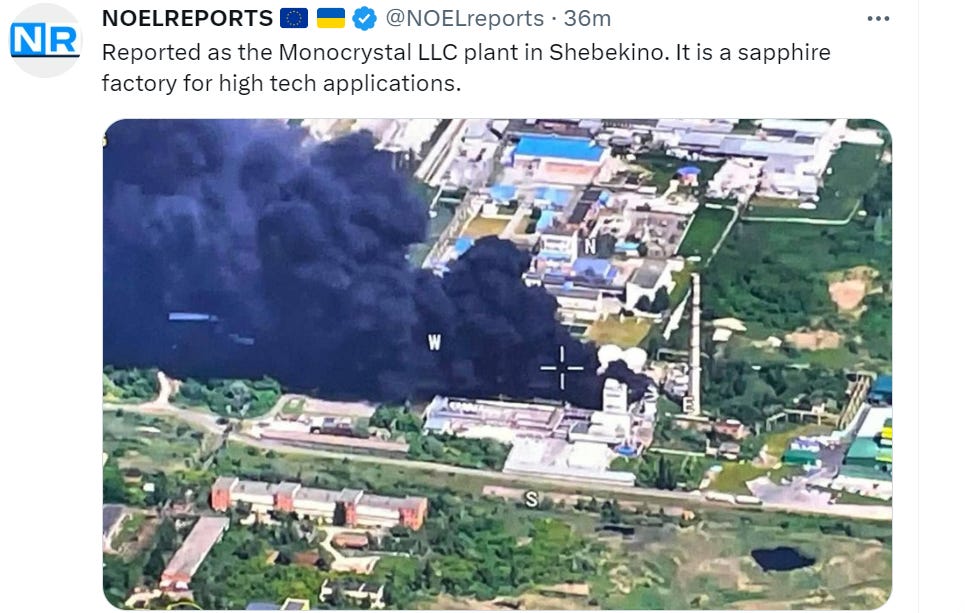965x613 pixels.
Task: Click the white smoke puff near crosshair
Action: 622,357
